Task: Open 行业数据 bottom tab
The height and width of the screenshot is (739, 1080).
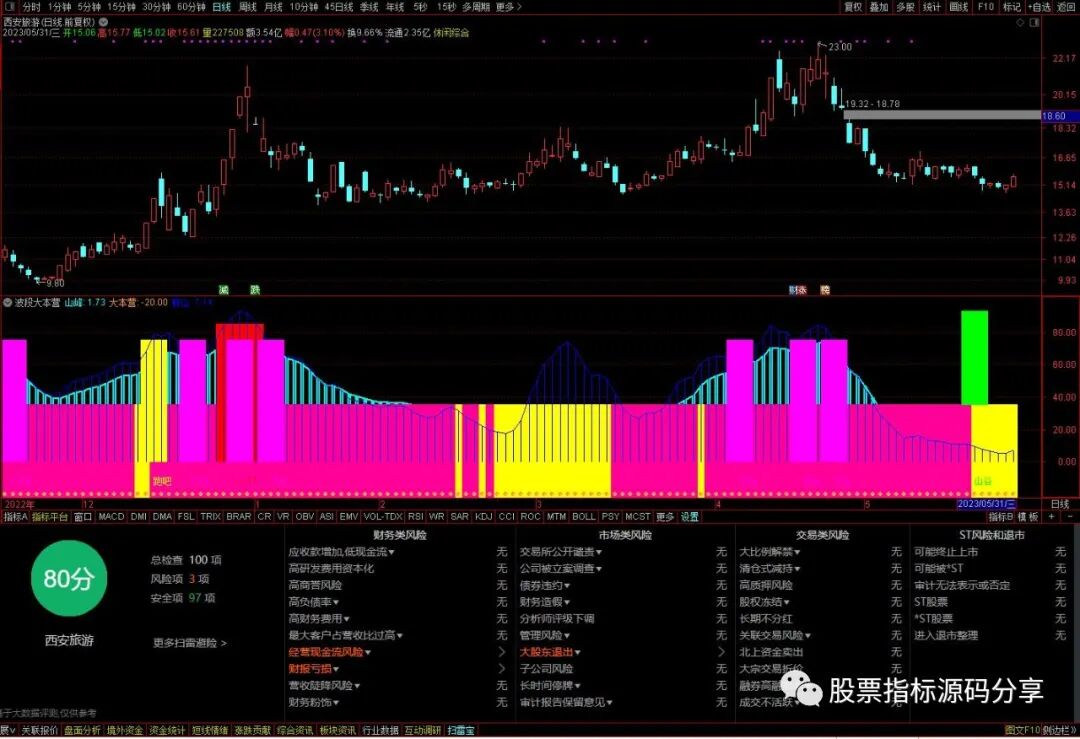Action: [x=380, y=730]
